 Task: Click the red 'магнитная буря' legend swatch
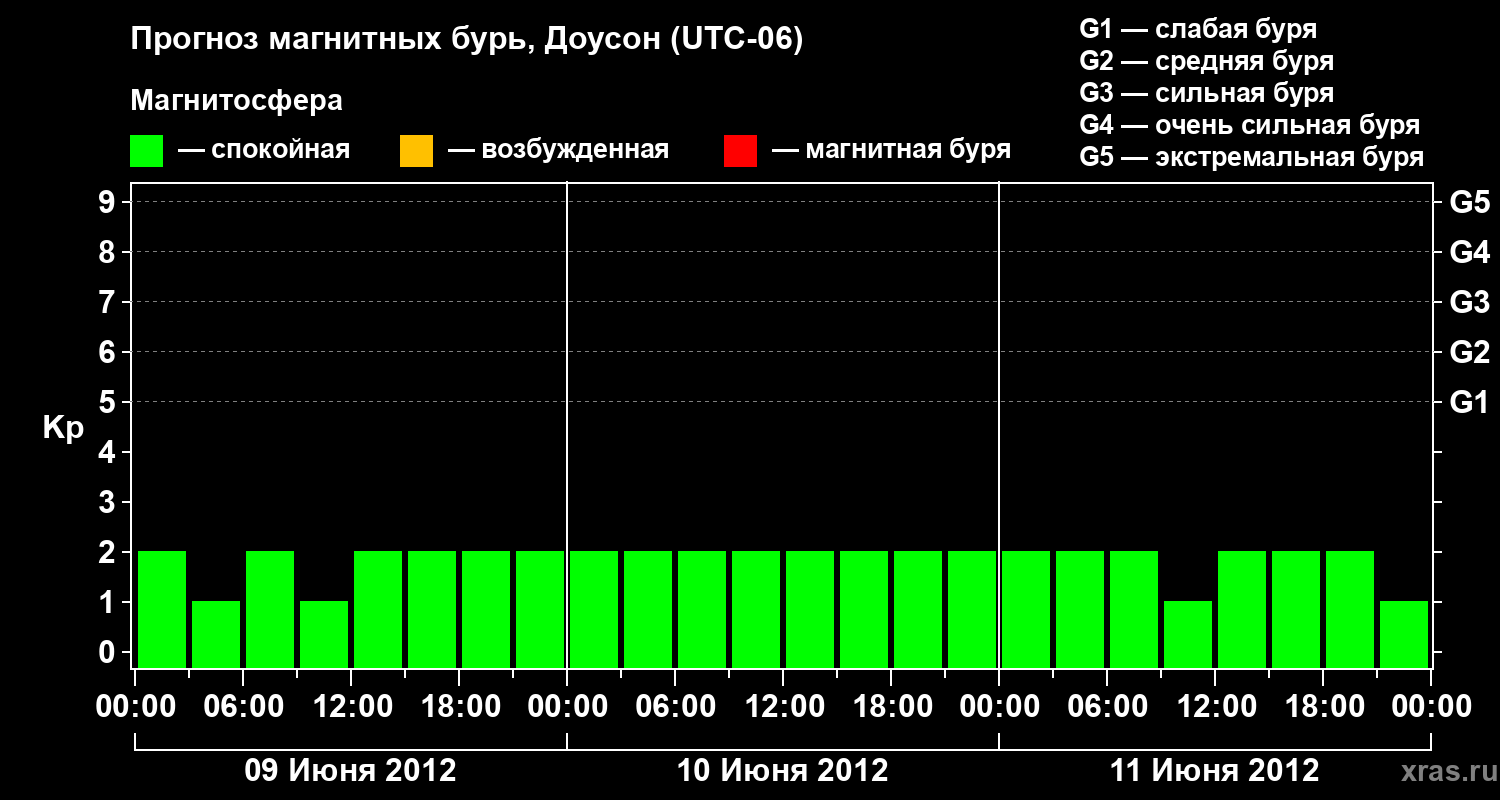(x=740, y=151)
